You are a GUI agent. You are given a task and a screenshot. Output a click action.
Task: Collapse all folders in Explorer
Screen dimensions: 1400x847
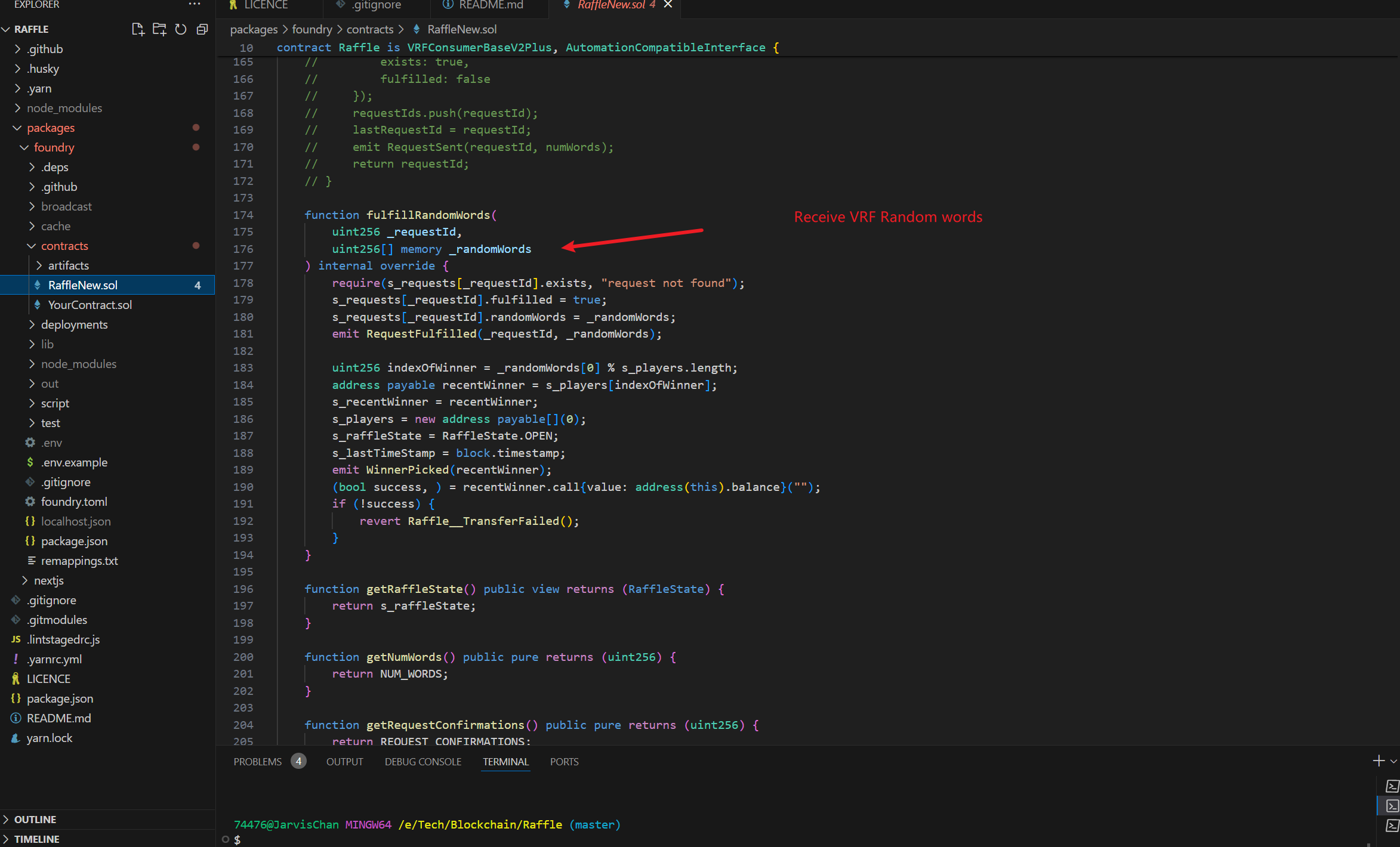pos(202,29)
